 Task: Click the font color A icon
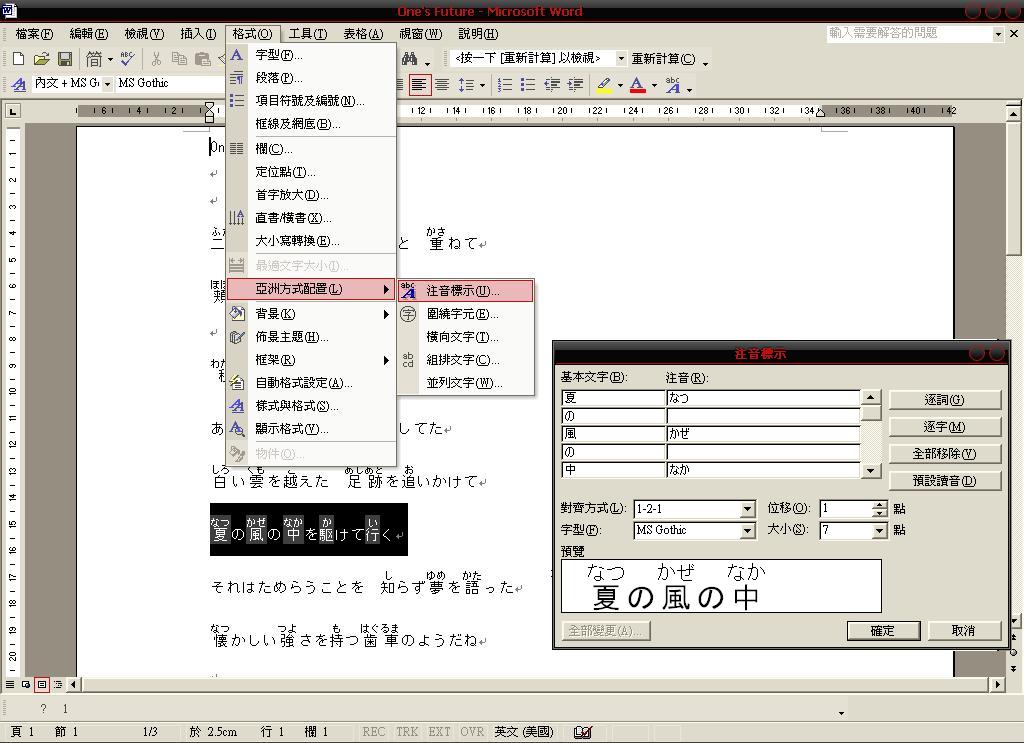click(x=637, y=84)
